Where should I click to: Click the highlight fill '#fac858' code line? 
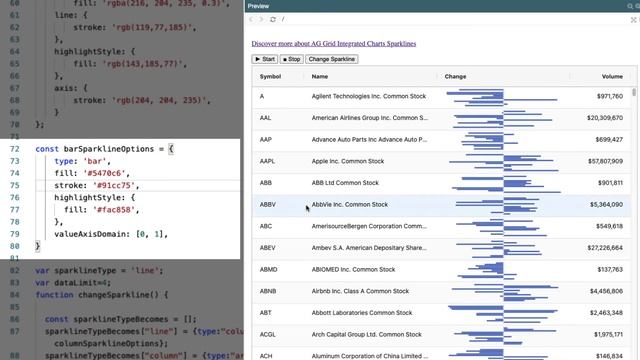click(102, 210)
